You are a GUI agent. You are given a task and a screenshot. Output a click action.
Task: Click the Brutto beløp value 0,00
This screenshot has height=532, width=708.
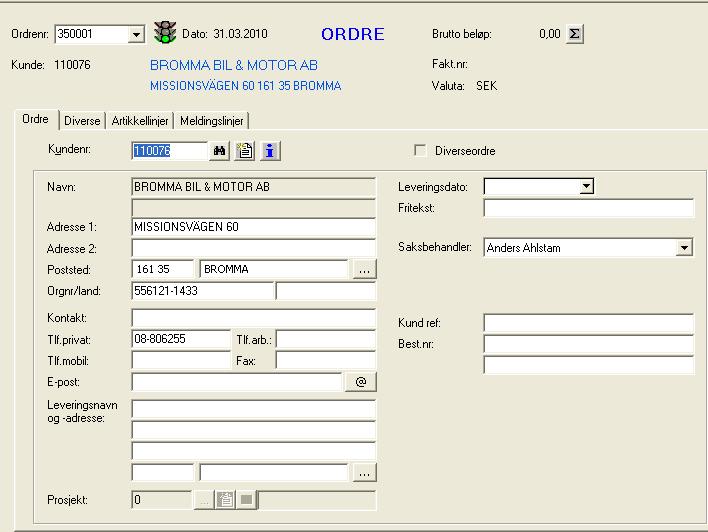click(x=550, y=34)
